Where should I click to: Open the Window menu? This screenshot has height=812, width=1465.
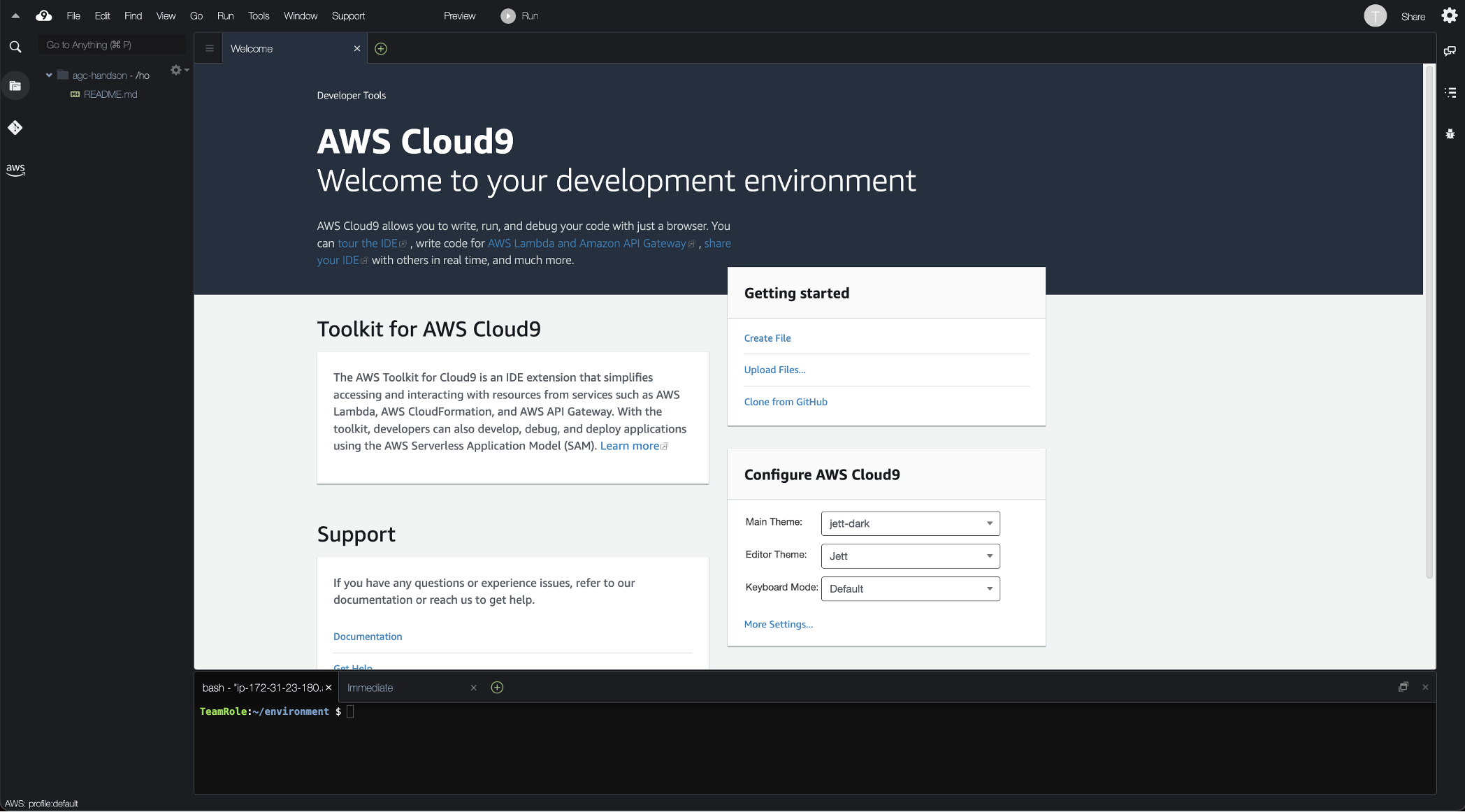click(x=301, y=15)
